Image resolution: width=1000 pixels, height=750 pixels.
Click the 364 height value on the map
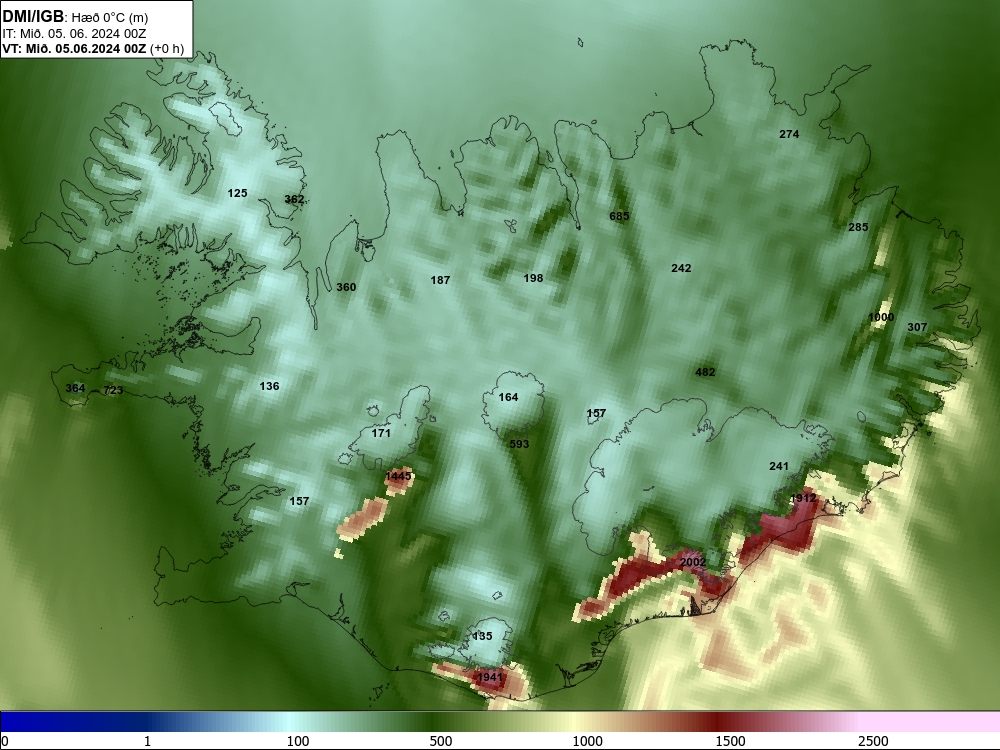[x=75, y=388]
